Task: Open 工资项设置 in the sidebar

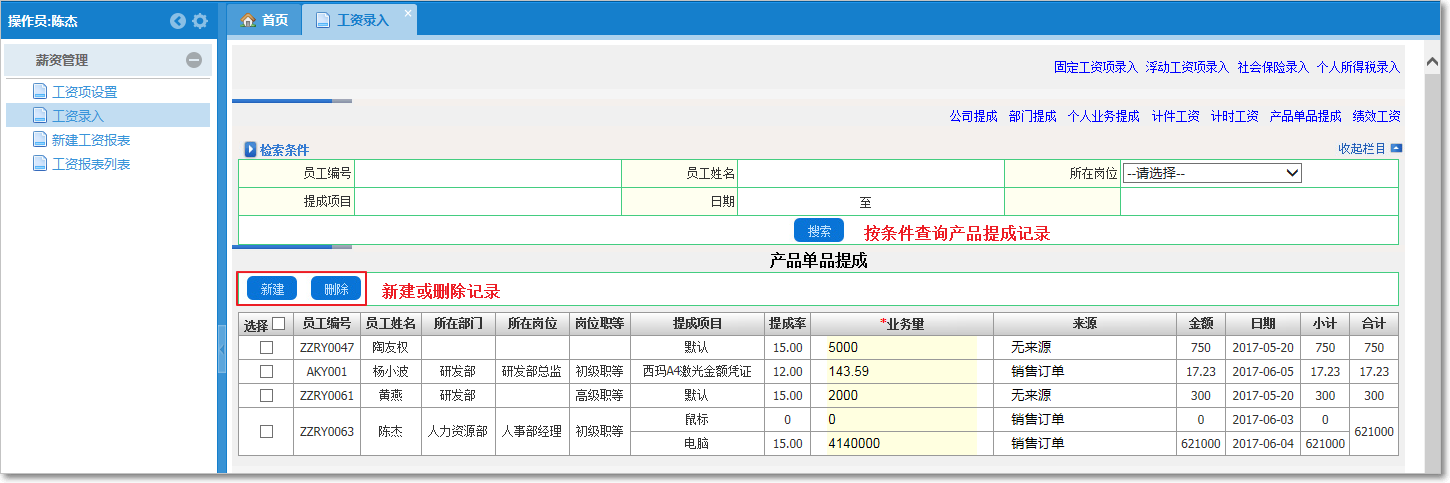Action: pyautogui.click(x=84, y=92)
